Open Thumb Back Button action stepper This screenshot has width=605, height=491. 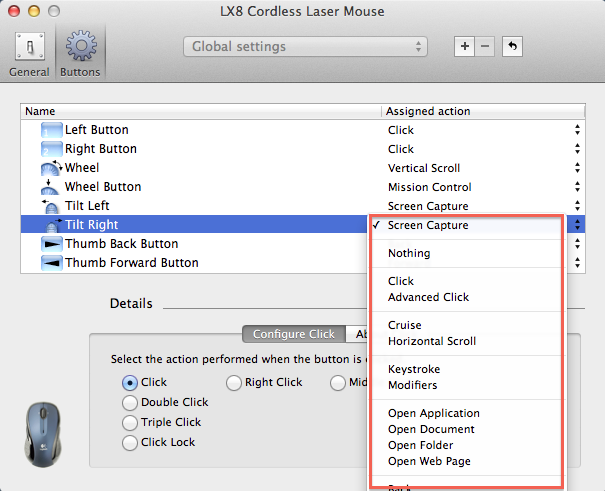[x=577, y=243]
